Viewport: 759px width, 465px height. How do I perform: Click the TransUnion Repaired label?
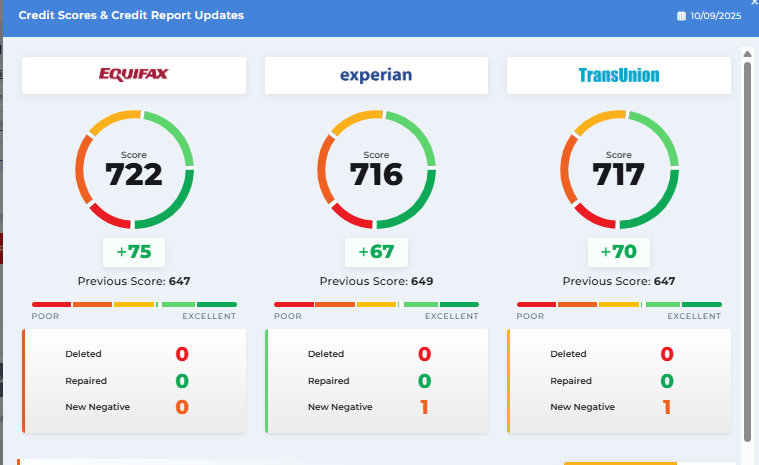click(x=571, y=381)
